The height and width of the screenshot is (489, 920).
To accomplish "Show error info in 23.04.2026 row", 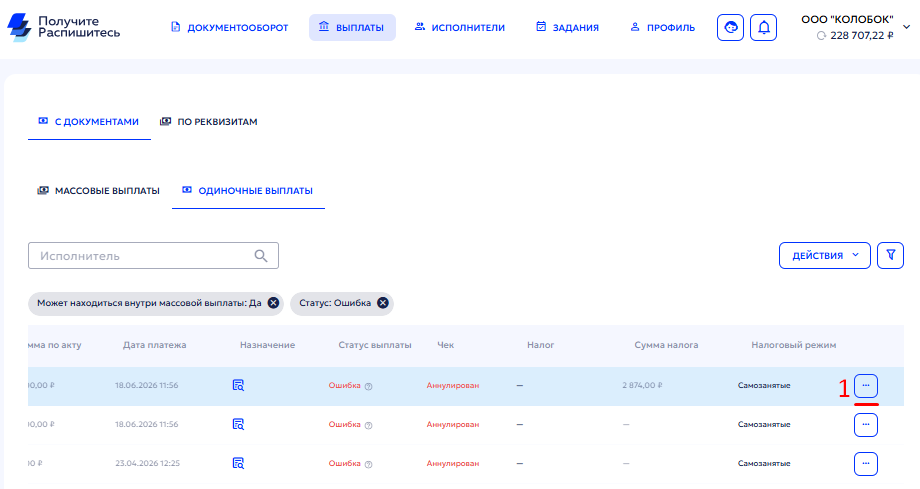I will click(x=368, y=464).
